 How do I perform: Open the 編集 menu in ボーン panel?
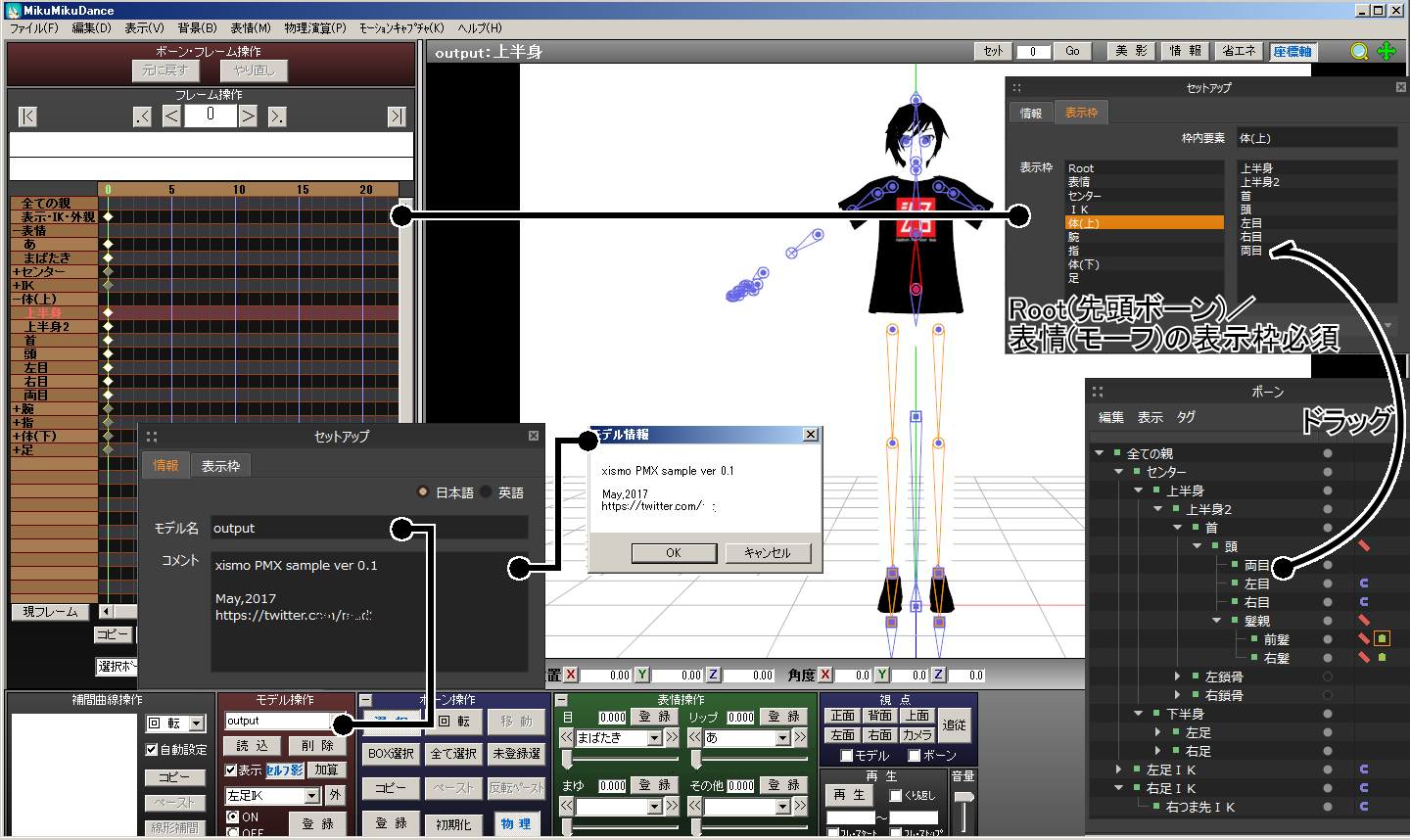[x=1111, y=417]
